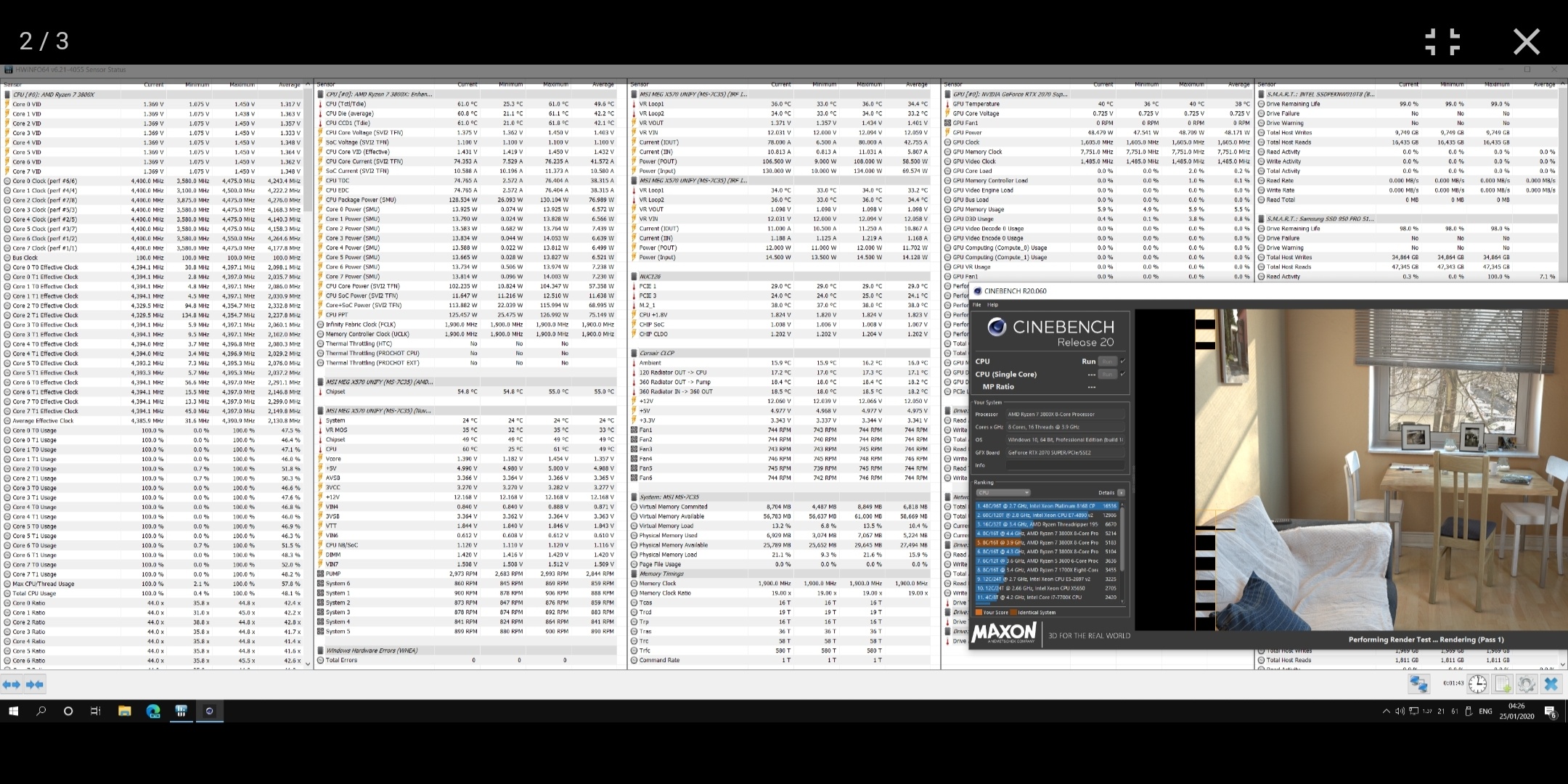Select sensor group CPU [#0]: AMD Ryzen 7 3800X
This screenshot has width=1568, height=784.
[x=156, y=94]
